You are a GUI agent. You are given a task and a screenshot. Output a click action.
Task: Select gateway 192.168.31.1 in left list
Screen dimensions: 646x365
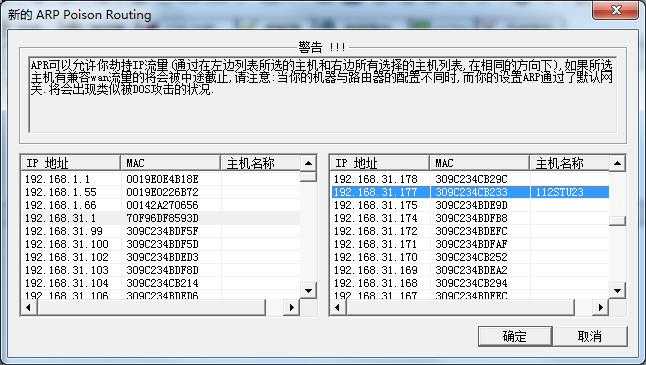pos(161,218)
